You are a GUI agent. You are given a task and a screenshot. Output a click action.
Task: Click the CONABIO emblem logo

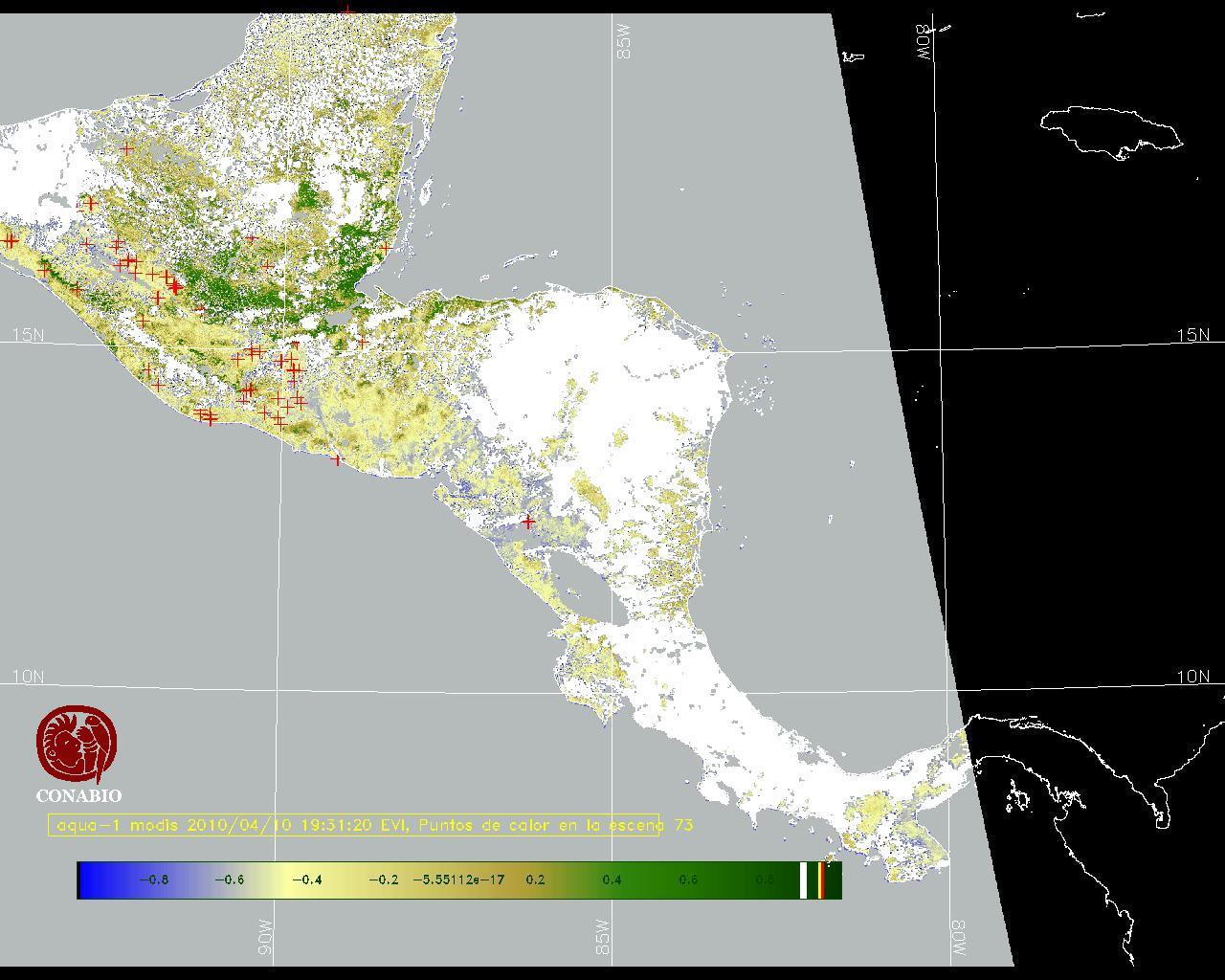pos(78,745)
